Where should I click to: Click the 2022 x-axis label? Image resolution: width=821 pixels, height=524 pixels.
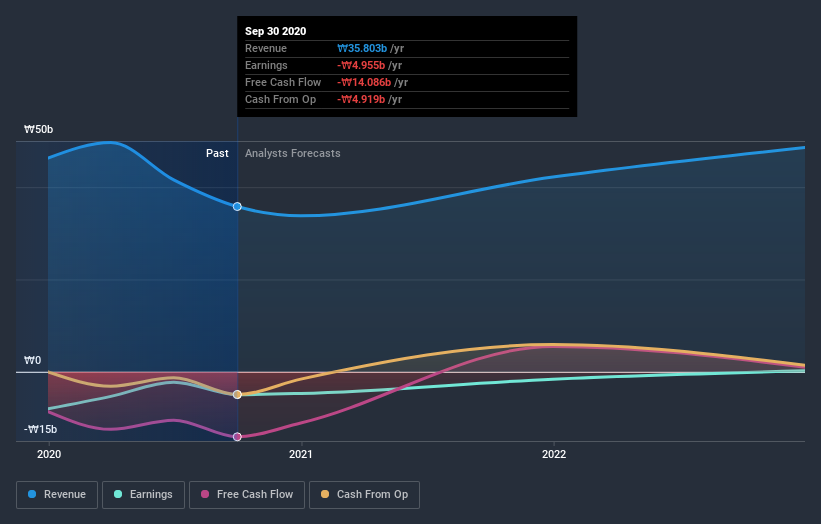[x=554, y=454]
